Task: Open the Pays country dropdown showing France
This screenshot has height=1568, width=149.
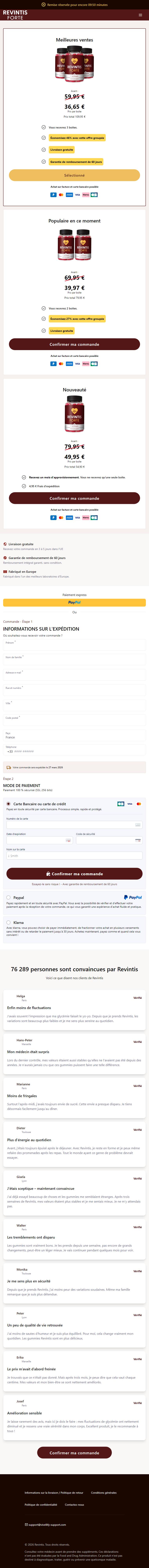Action: click(74, 735)
